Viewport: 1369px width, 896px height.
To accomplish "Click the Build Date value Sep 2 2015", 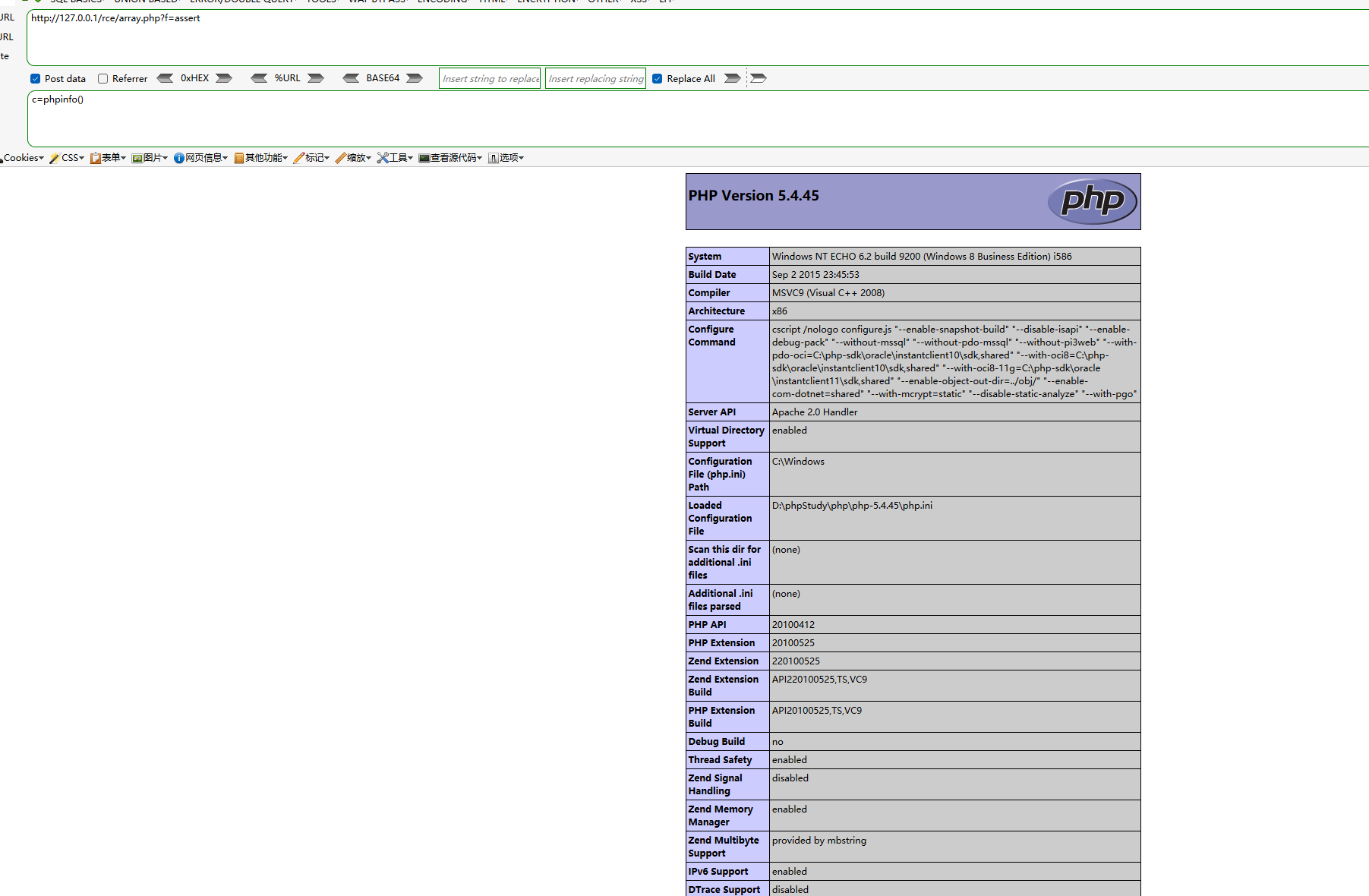I will [x=815, y=275].
